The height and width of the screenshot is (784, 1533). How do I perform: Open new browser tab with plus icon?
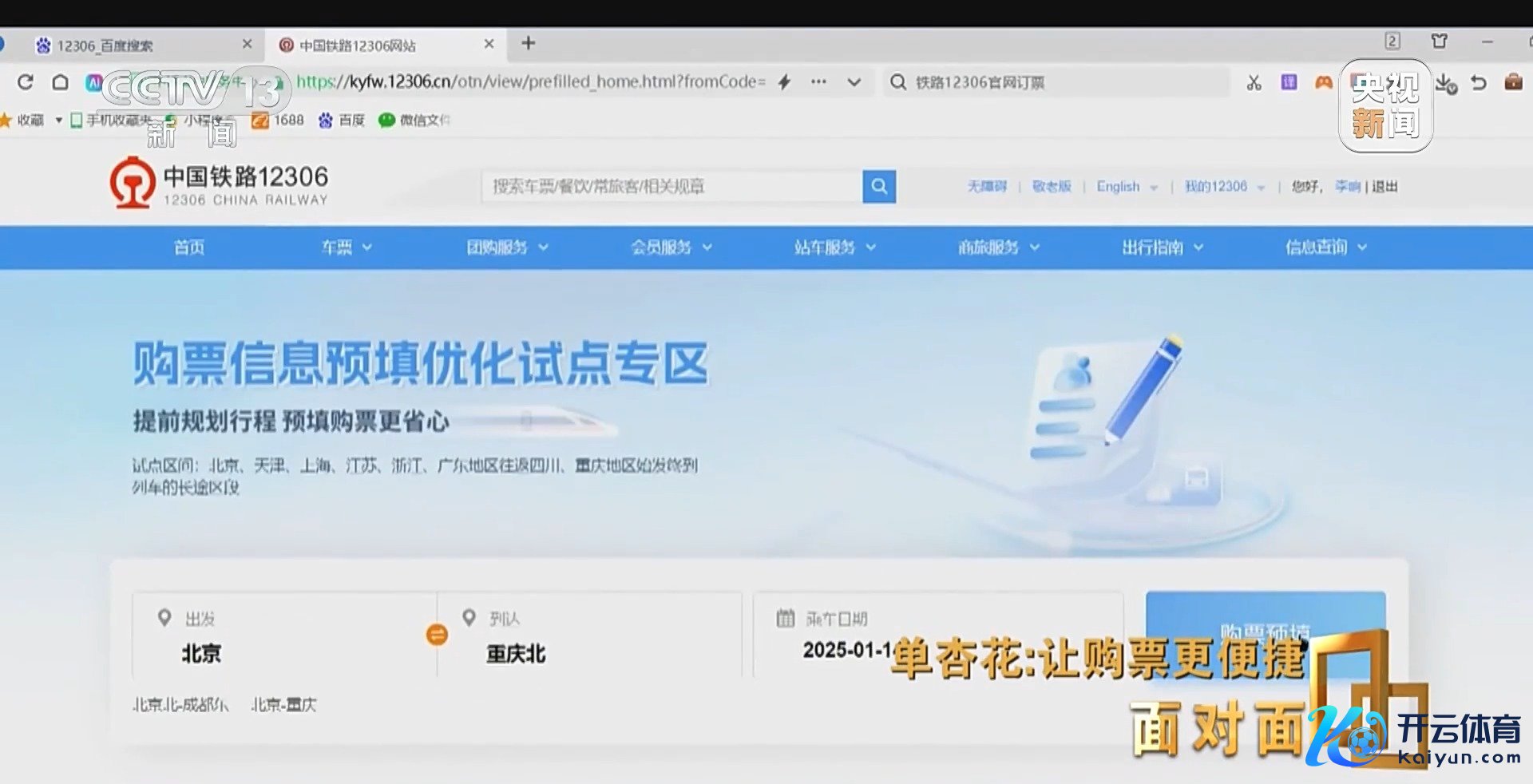(x=528, y=44)
